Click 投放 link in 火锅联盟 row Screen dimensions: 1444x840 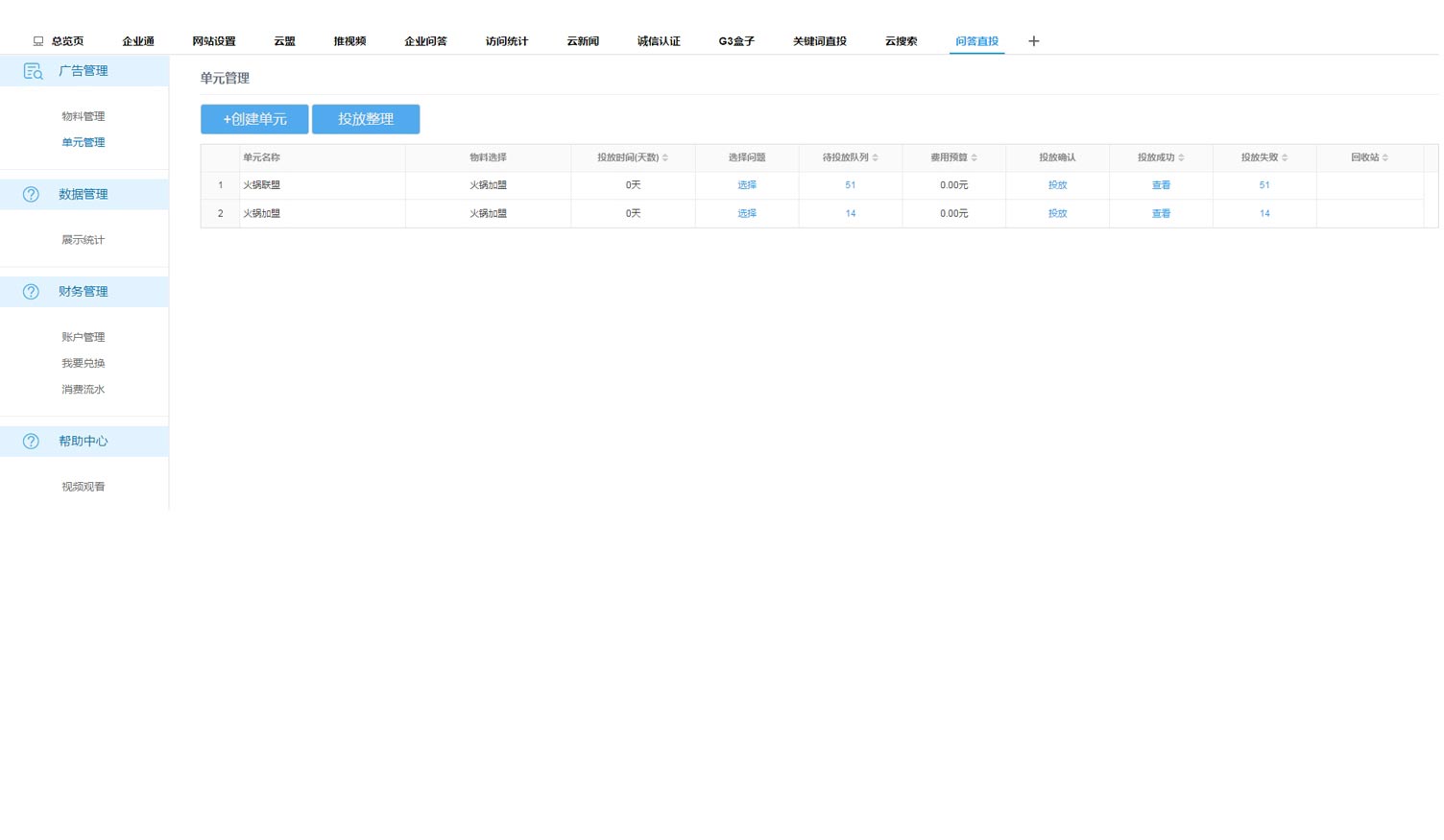click(x=1057, y=185)
